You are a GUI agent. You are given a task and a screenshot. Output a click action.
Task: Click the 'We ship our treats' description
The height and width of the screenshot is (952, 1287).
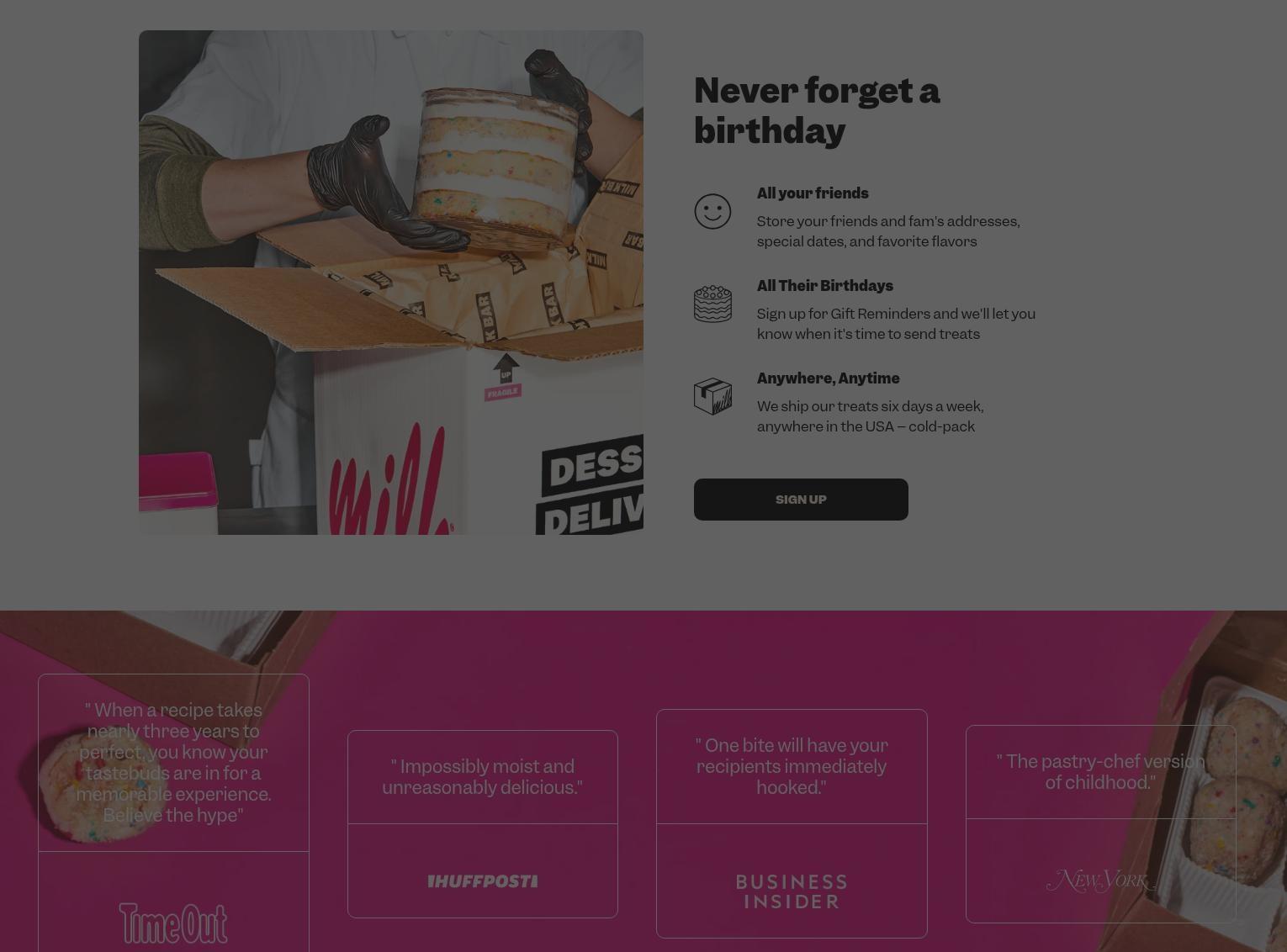pos(871,416)
